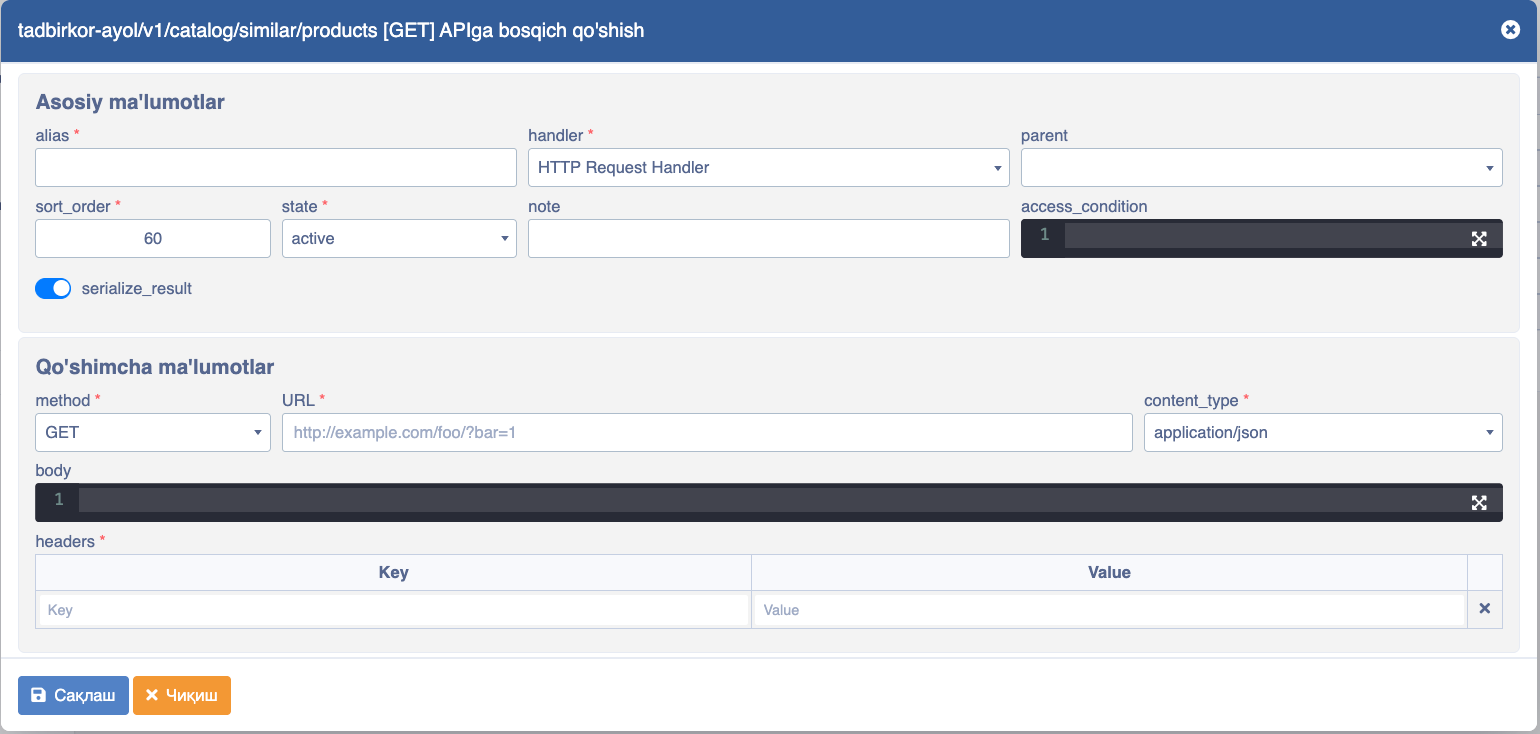The width and height of the screenshot is (1540, 734).
Task: Click the Value column header
Action: pyautogui.click(x=1109, y=573)
